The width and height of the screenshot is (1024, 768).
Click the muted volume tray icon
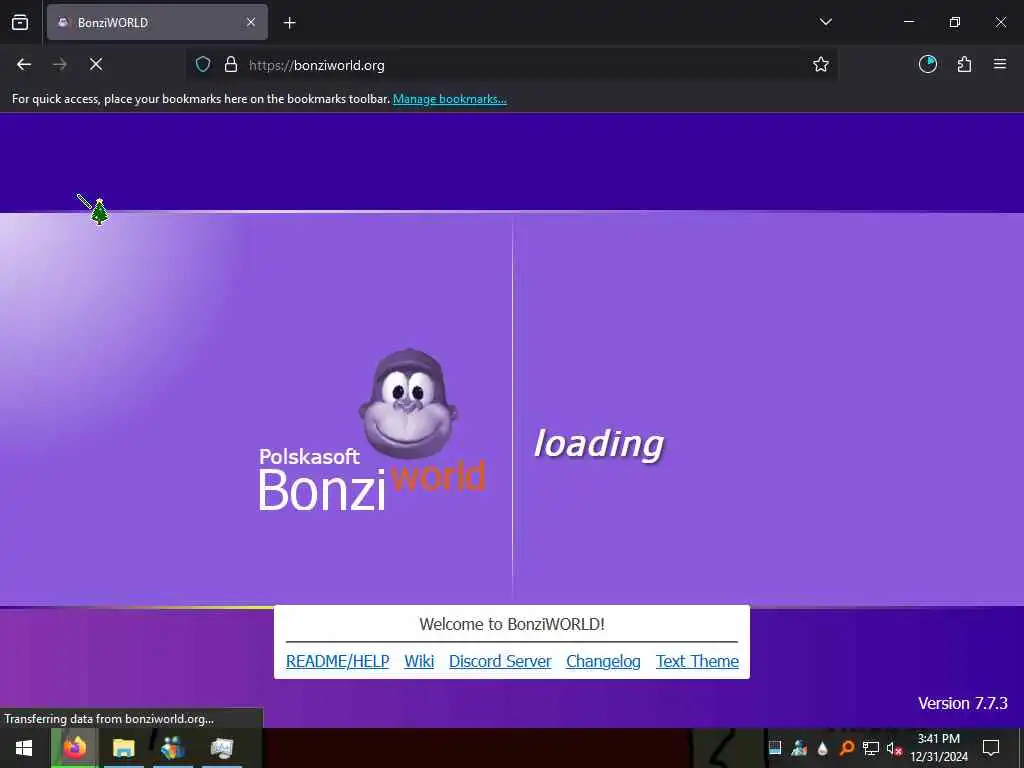(894, 748)
